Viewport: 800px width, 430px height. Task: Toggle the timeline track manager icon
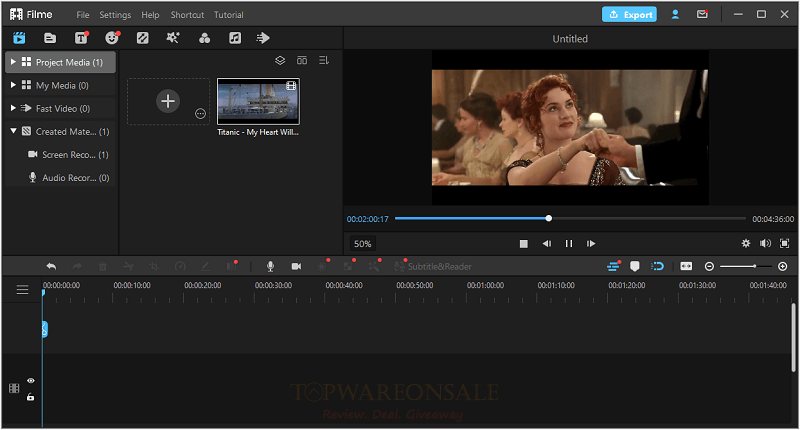613,266
